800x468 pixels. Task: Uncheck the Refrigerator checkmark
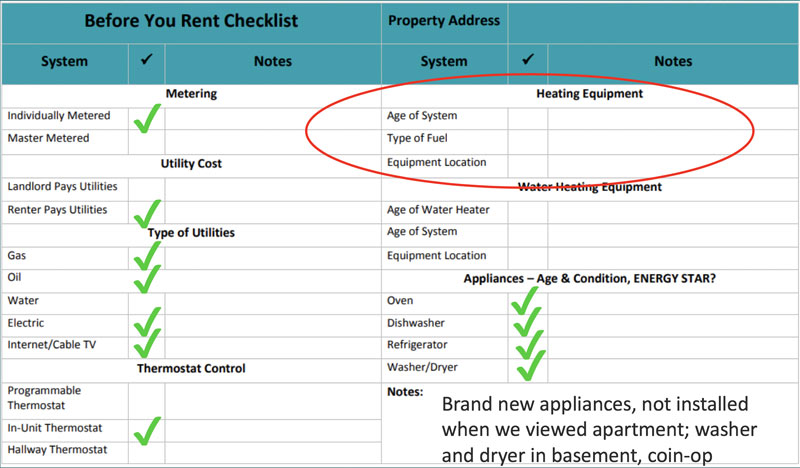[x=530, y=344]
